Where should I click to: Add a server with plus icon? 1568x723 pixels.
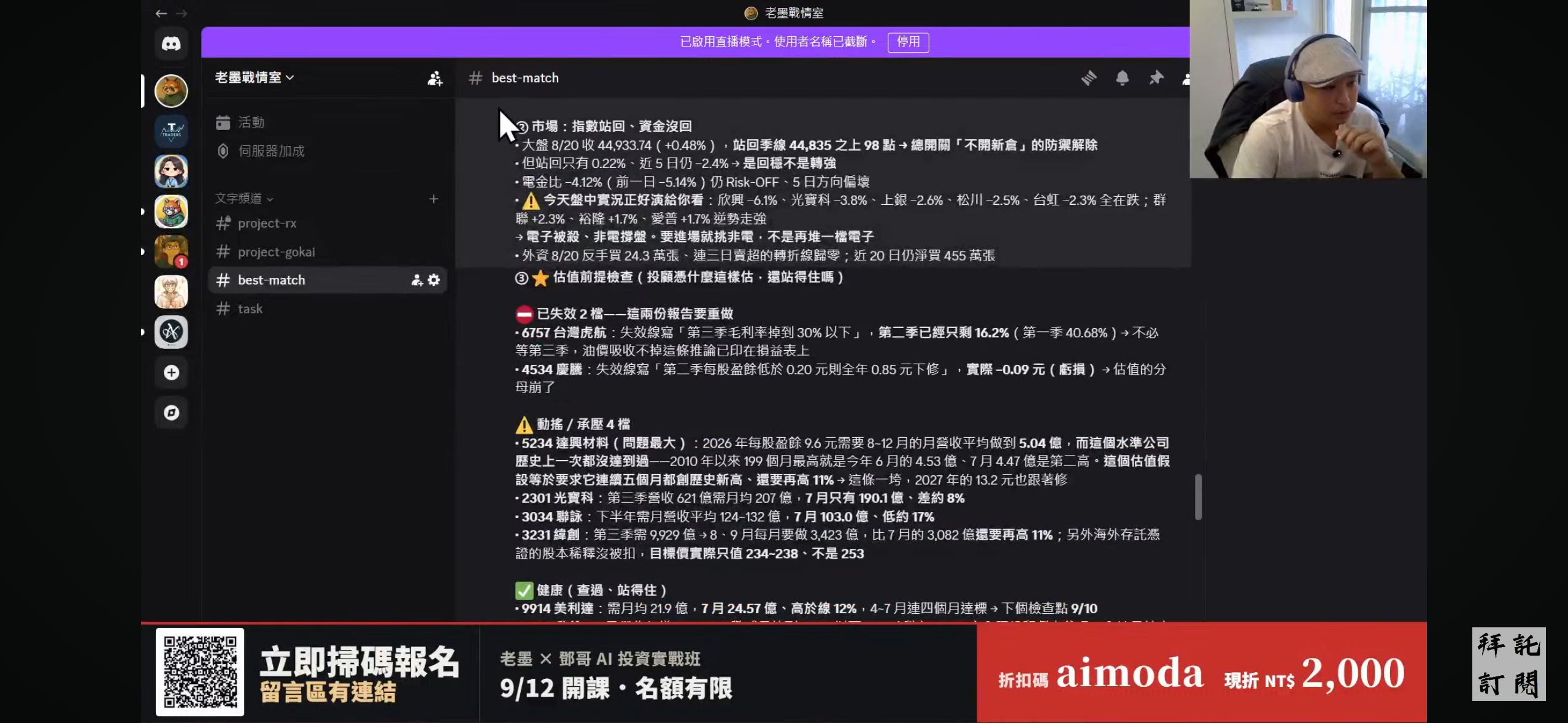171,372
